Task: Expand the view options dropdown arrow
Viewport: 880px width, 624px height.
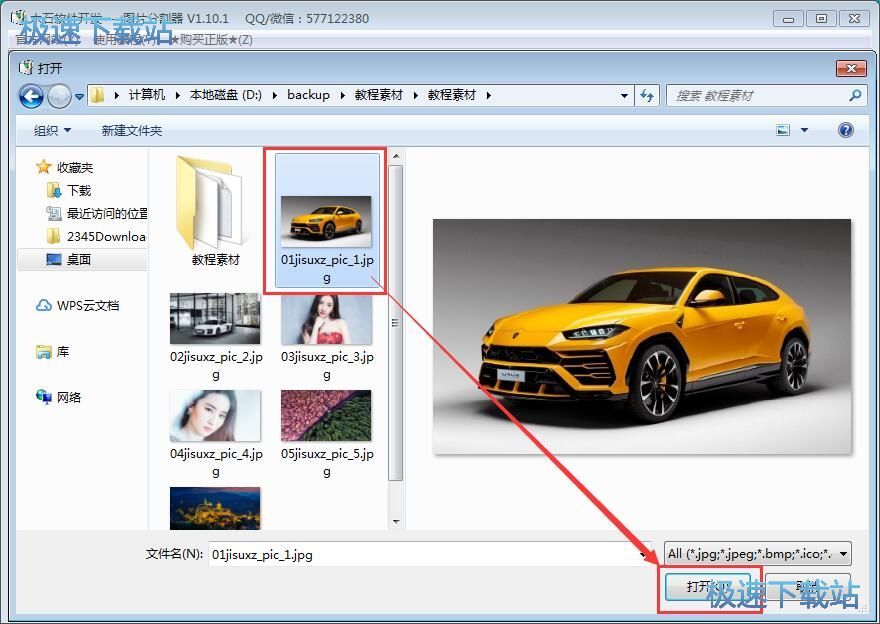Action: (x=804, y=130)
